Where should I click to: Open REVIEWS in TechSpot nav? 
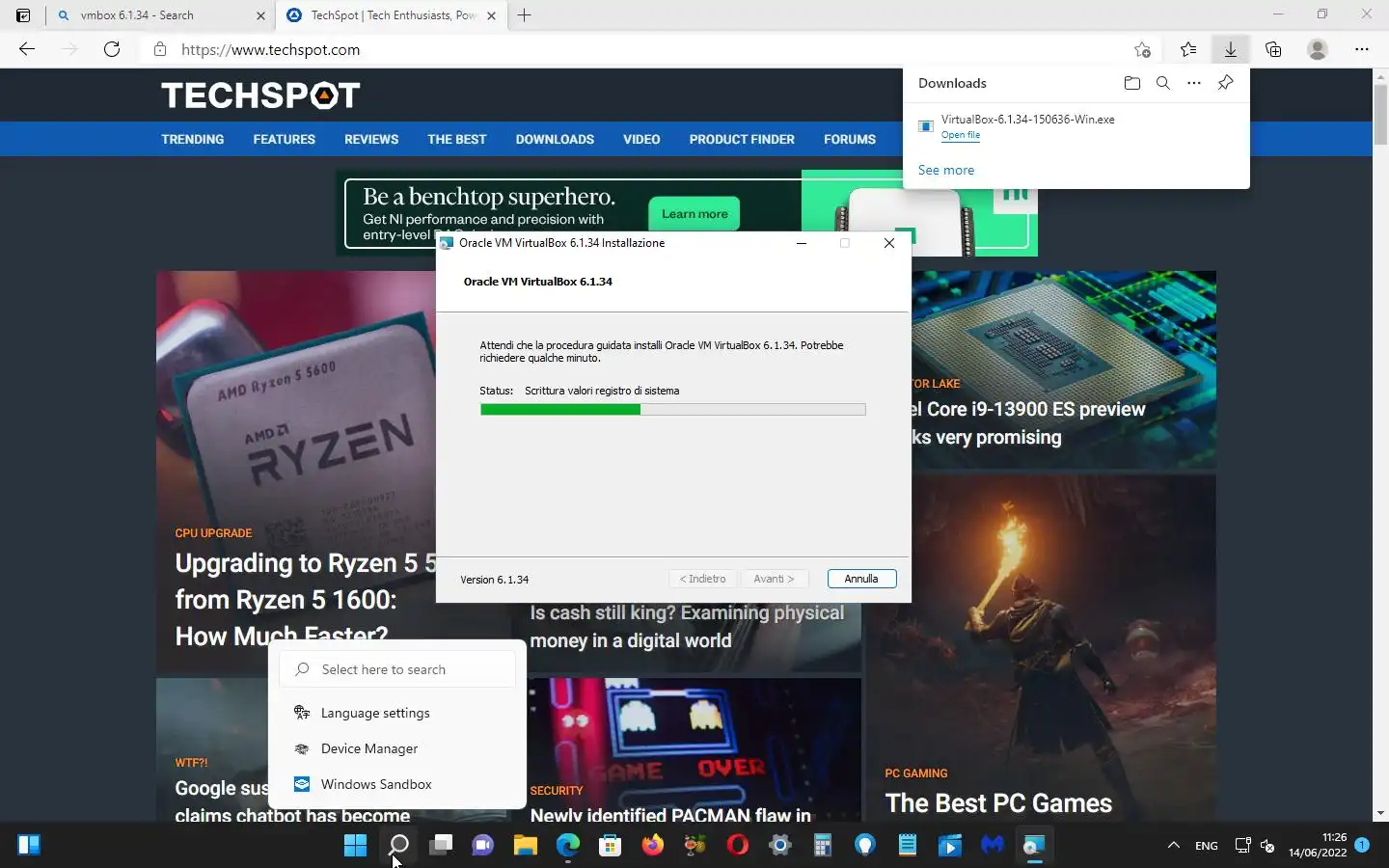click(x=371, y=139)
